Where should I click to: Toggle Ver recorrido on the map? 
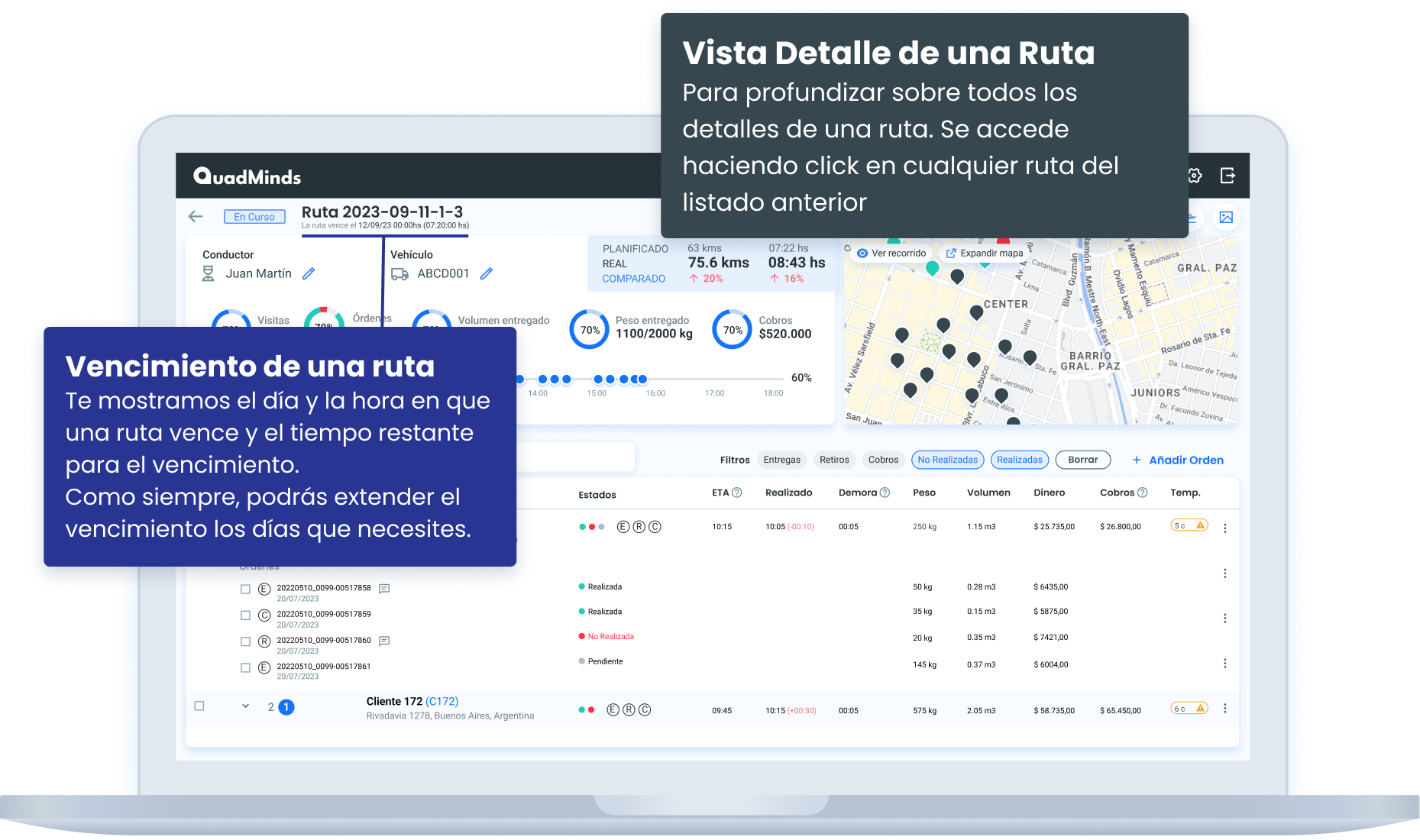click(x=891, y=254)
